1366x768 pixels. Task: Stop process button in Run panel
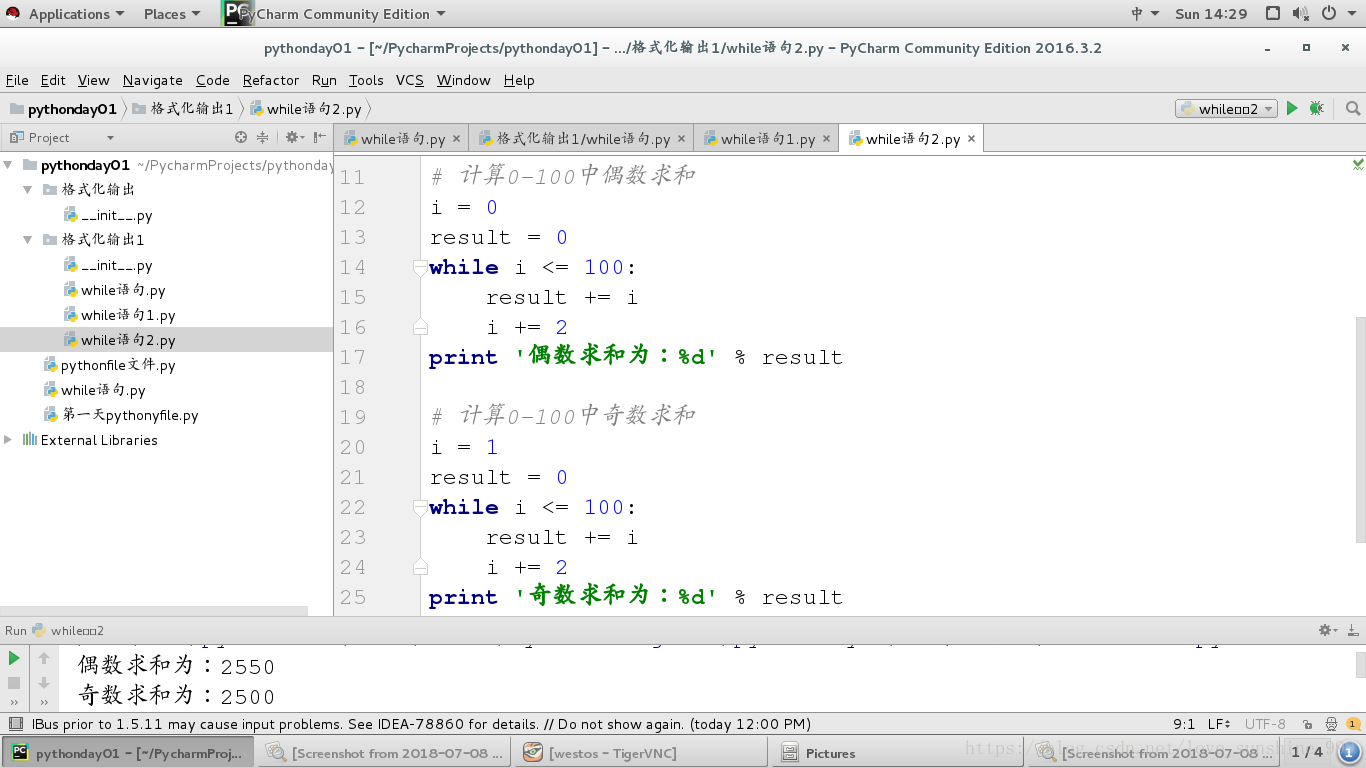[14, 682]
